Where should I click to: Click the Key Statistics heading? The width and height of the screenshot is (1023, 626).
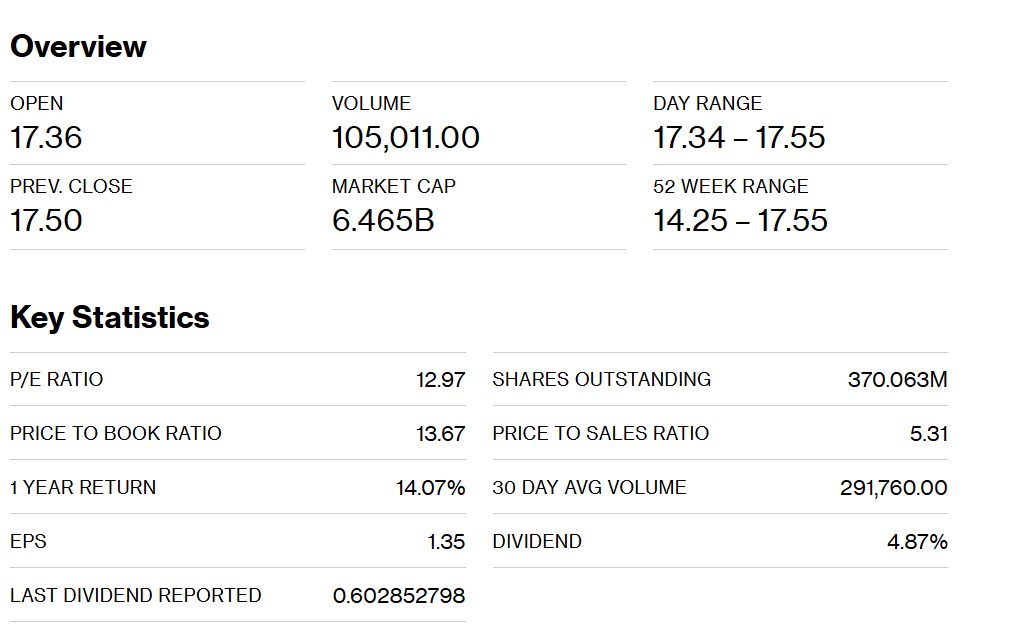click(110, 318)
